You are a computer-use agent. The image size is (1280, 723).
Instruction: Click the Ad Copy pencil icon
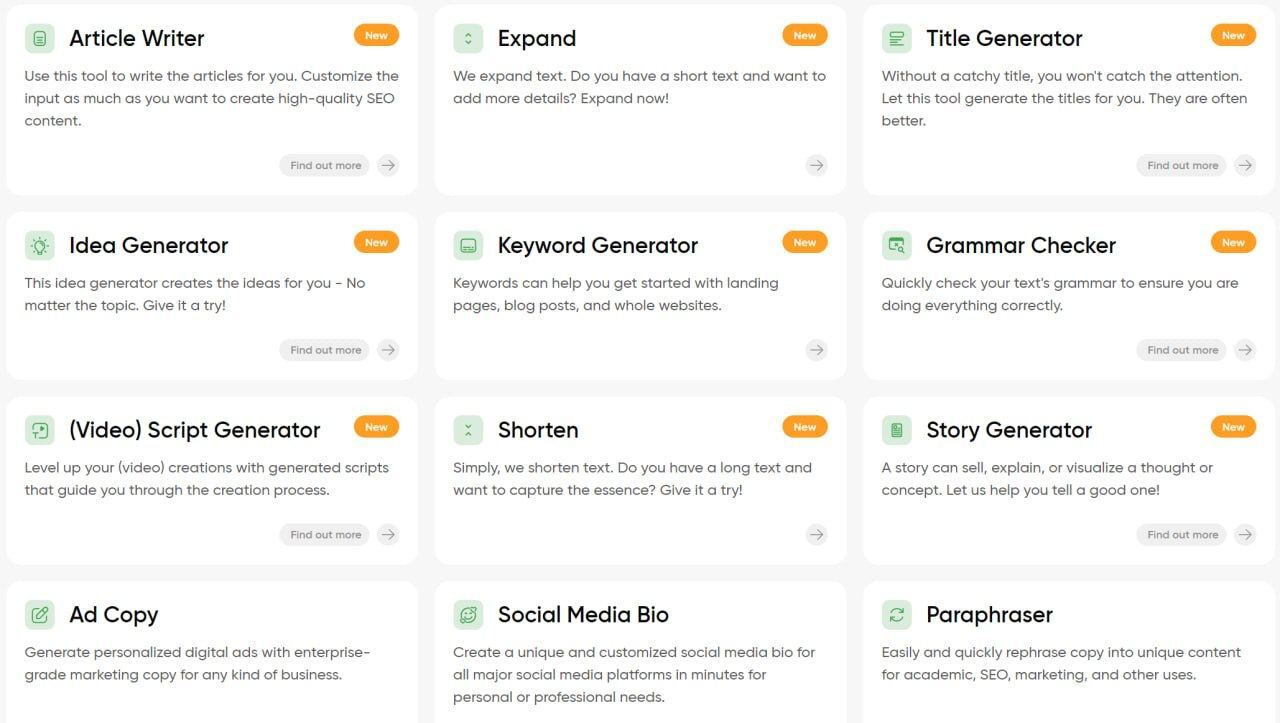(x=40, y=615)
